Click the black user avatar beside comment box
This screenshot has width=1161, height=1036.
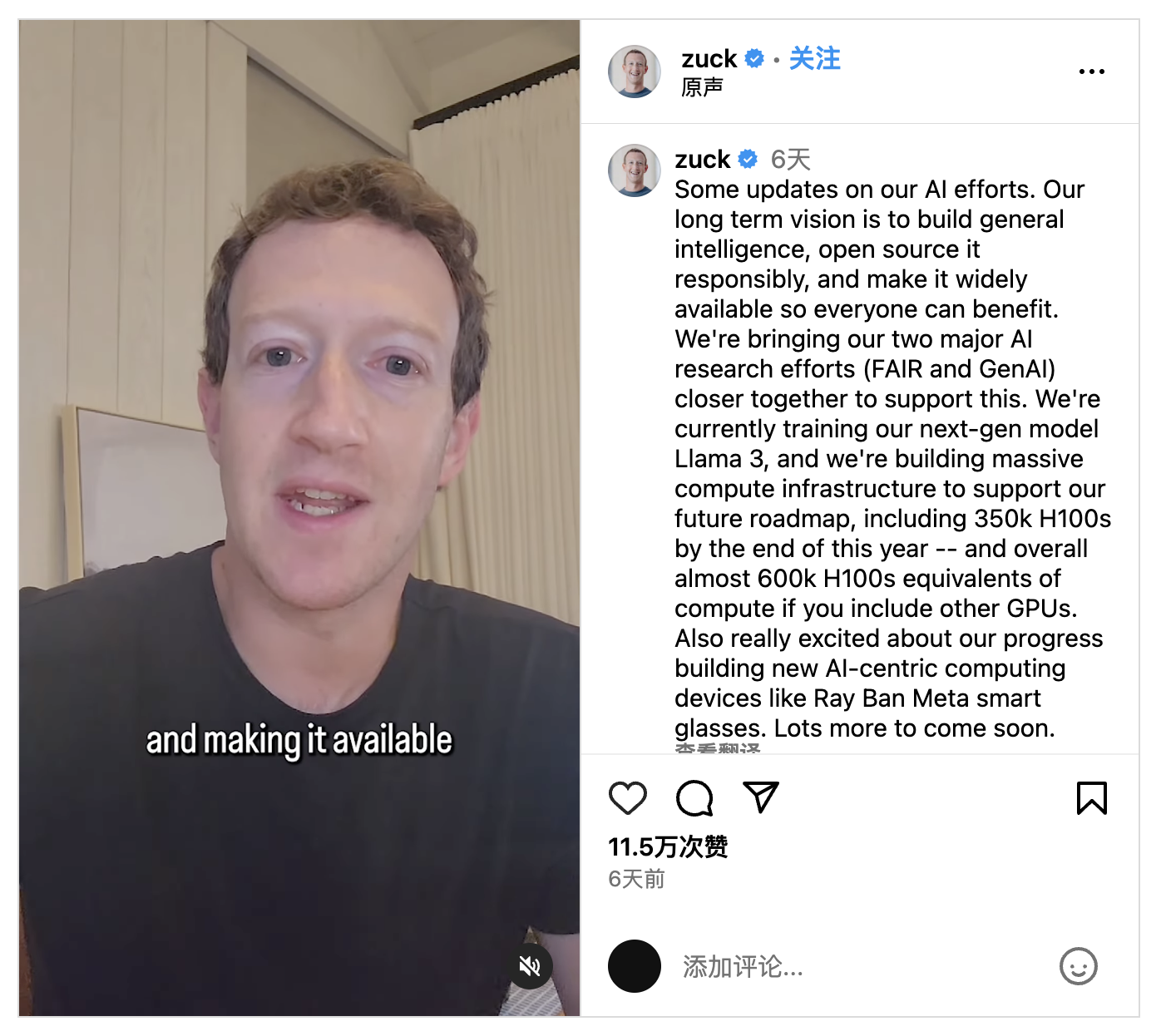point(635,966)
